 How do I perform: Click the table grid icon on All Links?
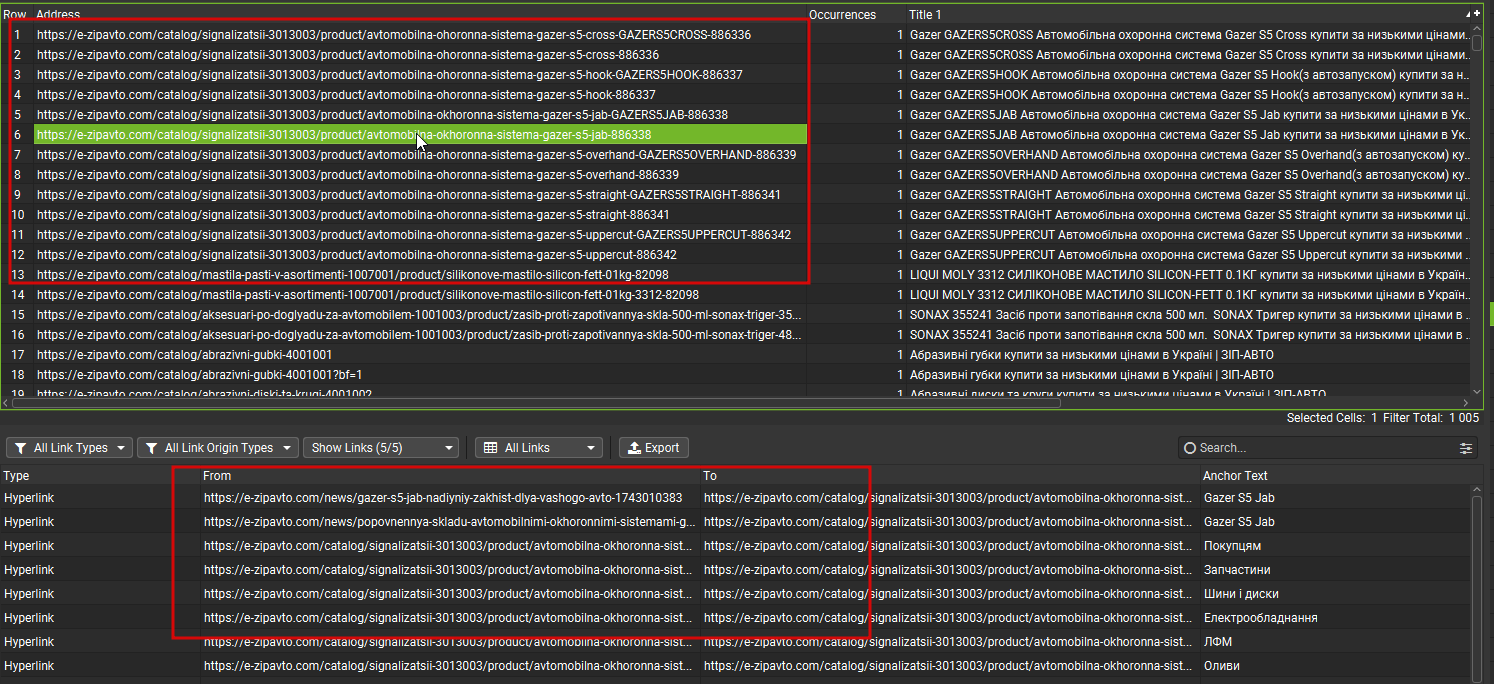point(490,448)
